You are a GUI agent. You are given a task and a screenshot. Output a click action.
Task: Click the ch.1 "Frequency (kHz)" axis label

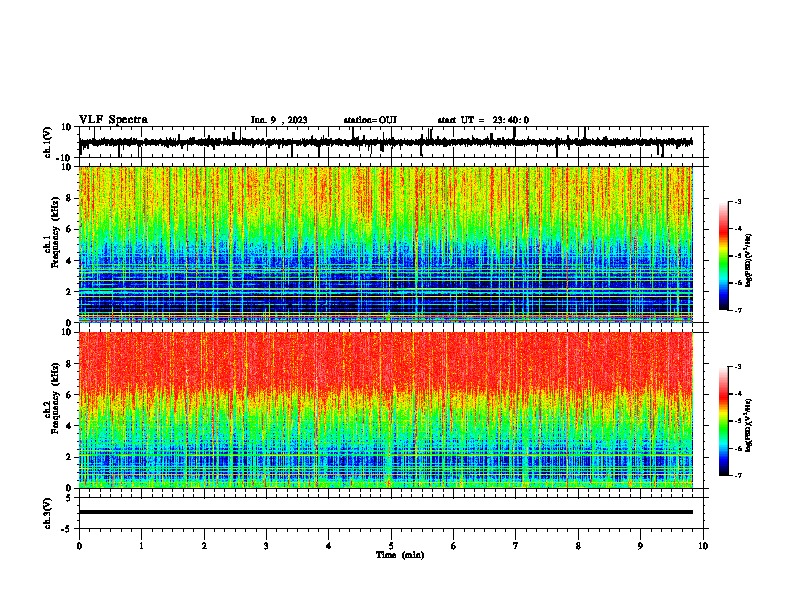(55, 232)
